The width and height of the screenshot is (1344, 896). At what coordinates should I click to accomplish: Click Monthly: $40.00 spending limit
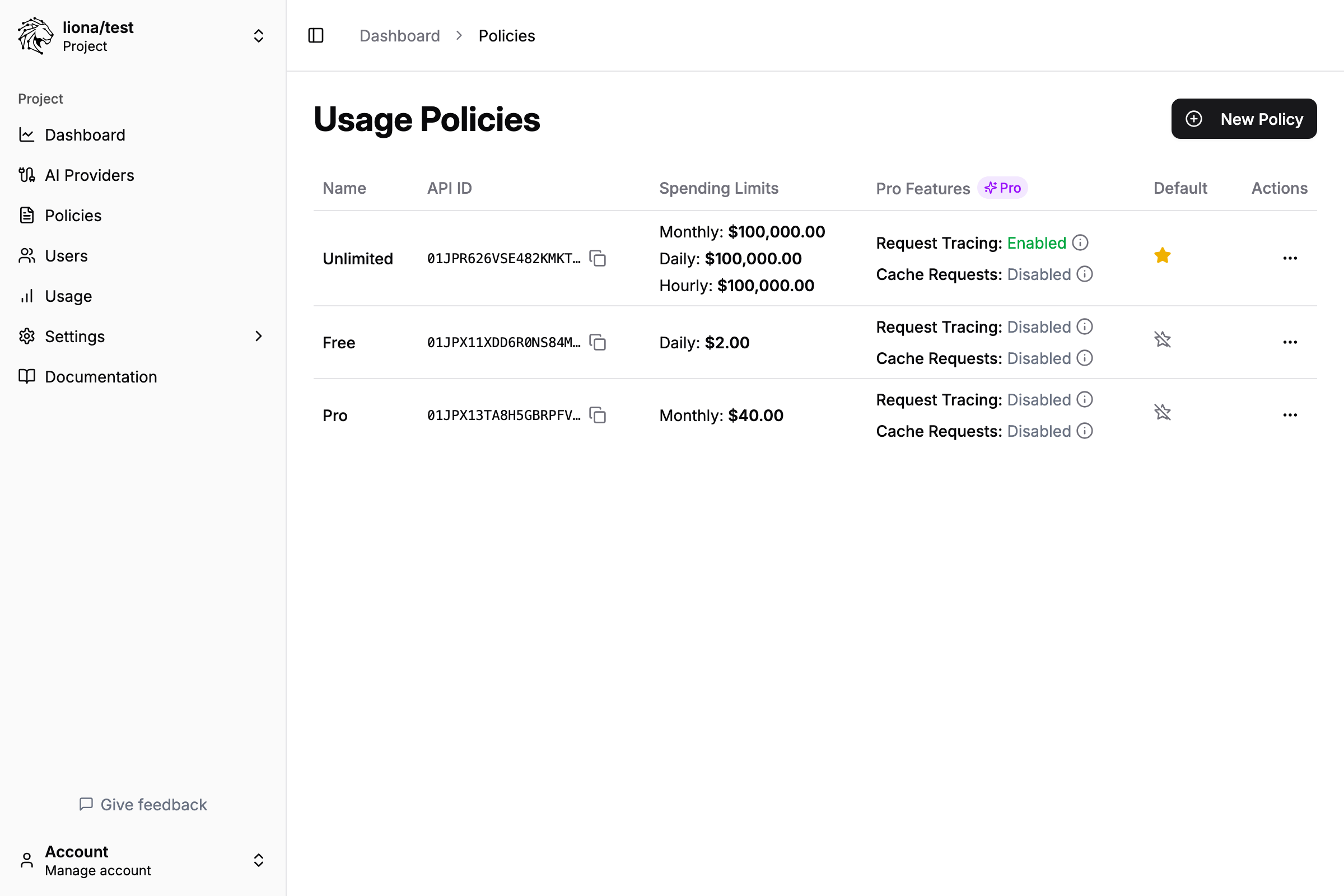point(721,415)
